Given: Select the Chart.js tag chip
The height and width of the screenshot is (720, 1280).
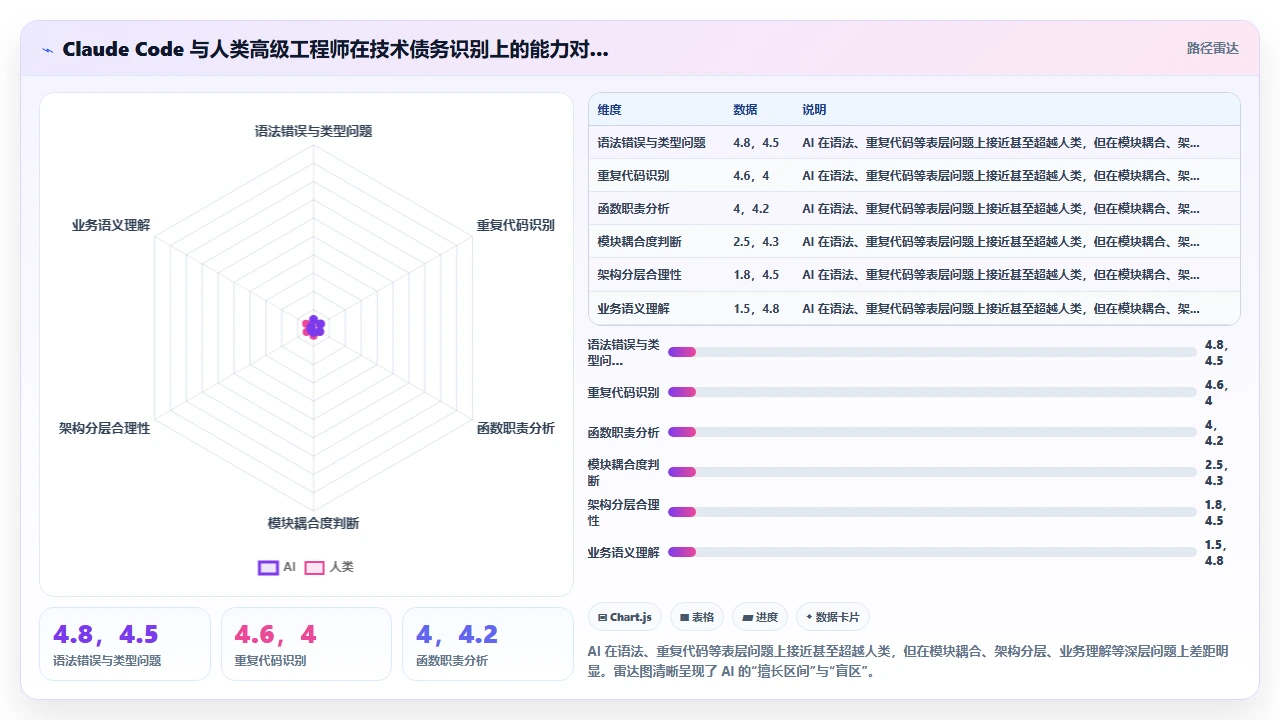Looking at the screenshot, I should click(624, 617).
